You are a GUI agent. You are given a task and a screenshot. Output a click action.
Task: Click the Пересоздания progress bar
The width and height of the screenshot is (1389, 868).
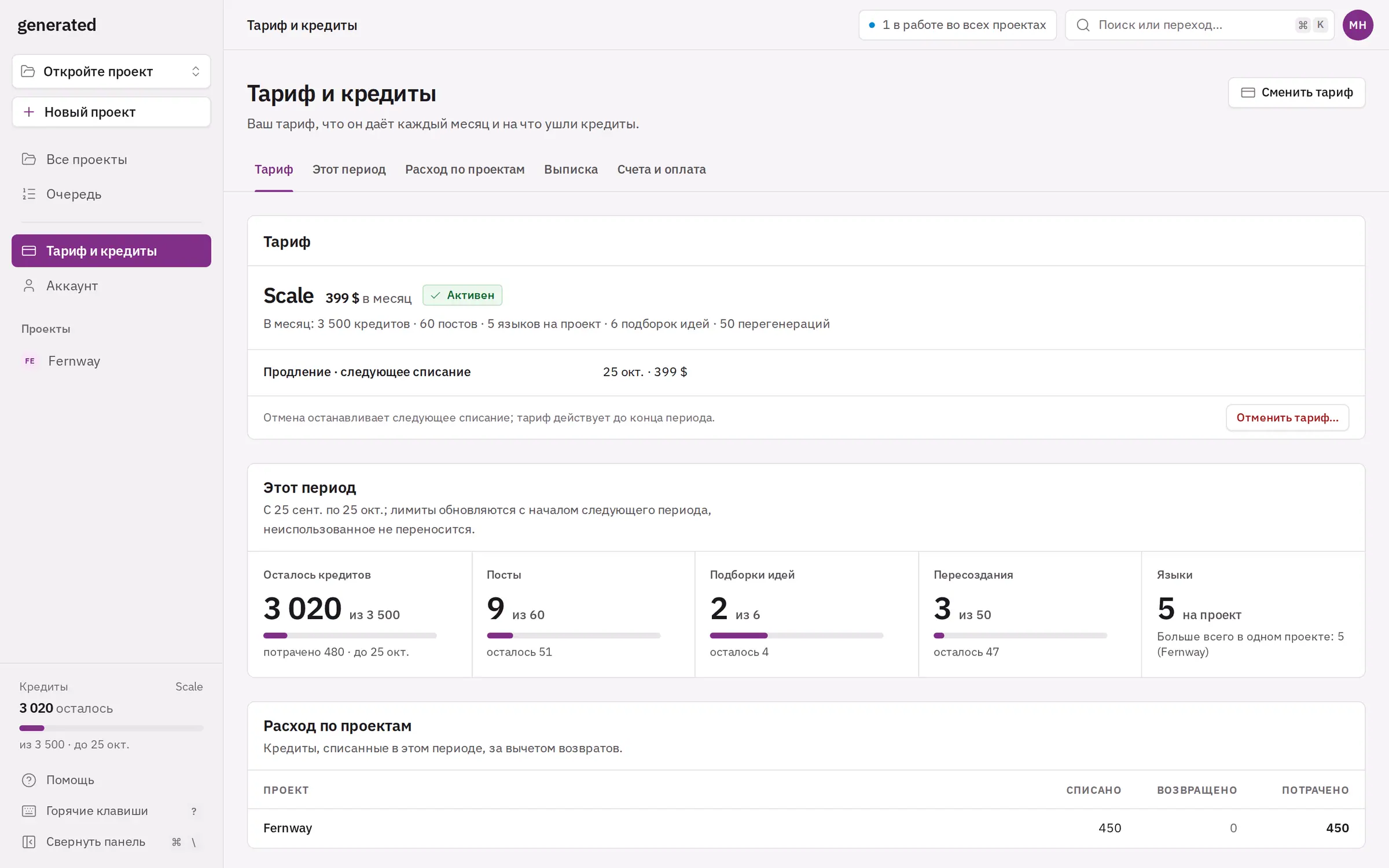[x=1020, y=635]
